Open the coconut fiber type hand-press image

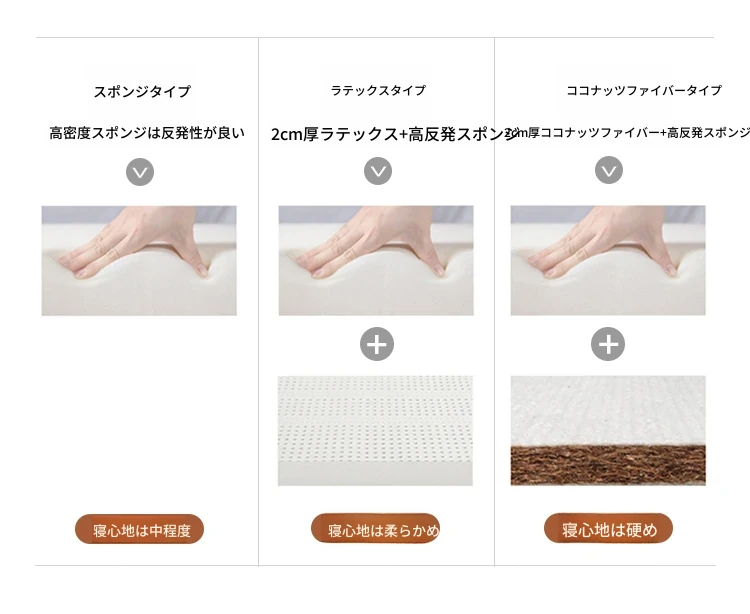tap(608, 261)
